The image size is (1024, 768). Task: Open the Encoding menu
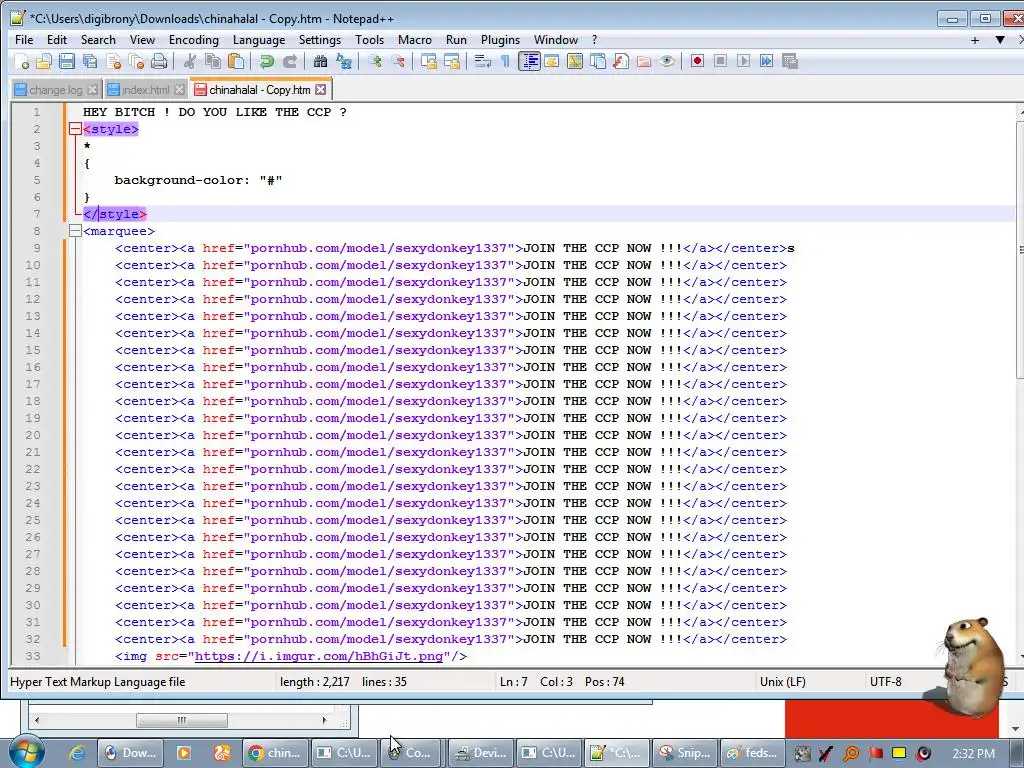pyautogui.click(x=194, y=40)
